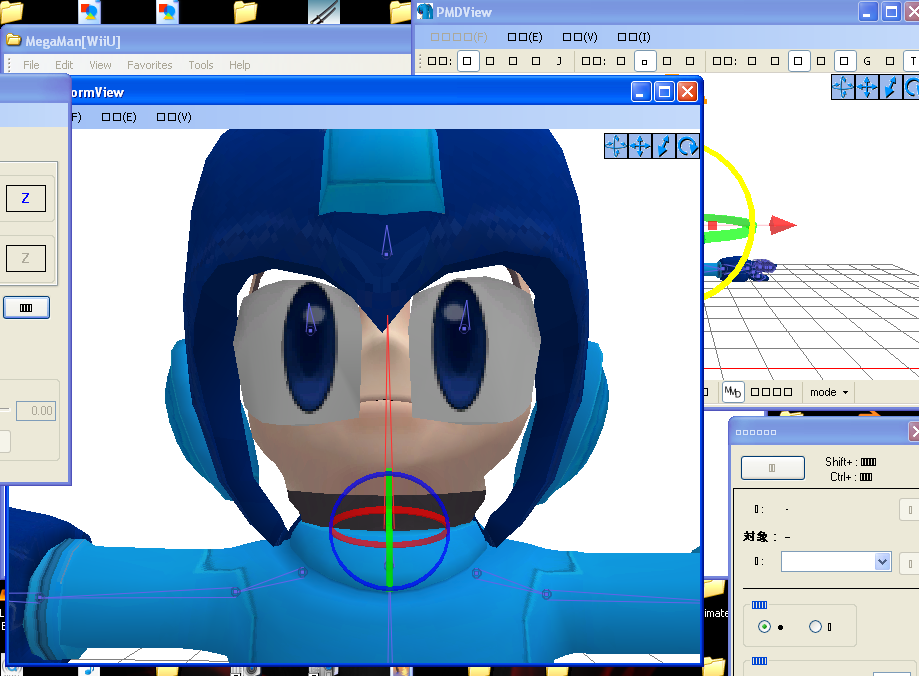Select the diagonal arrow zoom icon in PMDView
Image resolution: width=920 pixels, height=676 pixels.
891,87
